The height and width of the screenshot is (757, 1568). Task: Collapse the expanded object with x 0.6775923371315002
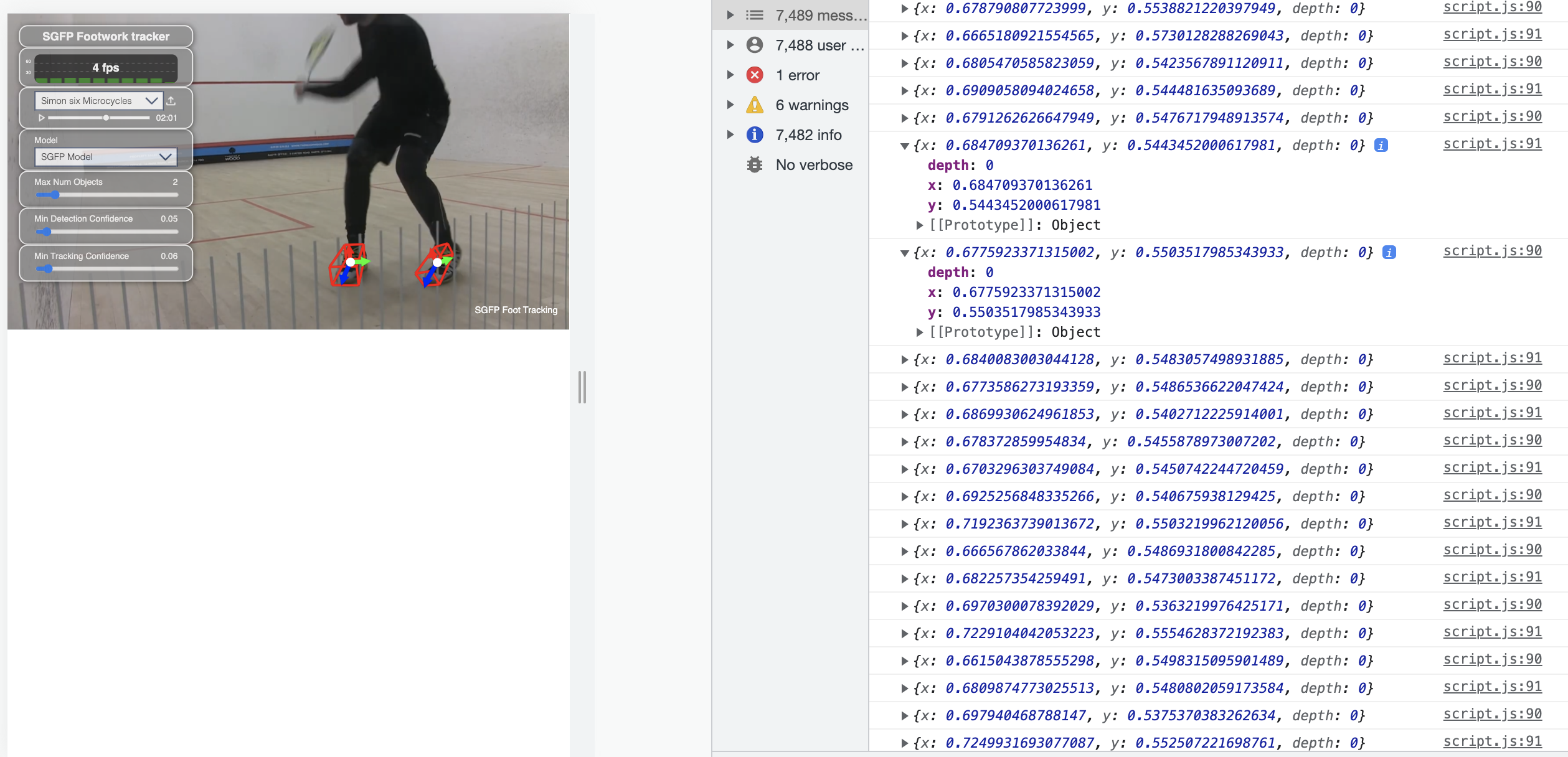click(x=905, y=253)
